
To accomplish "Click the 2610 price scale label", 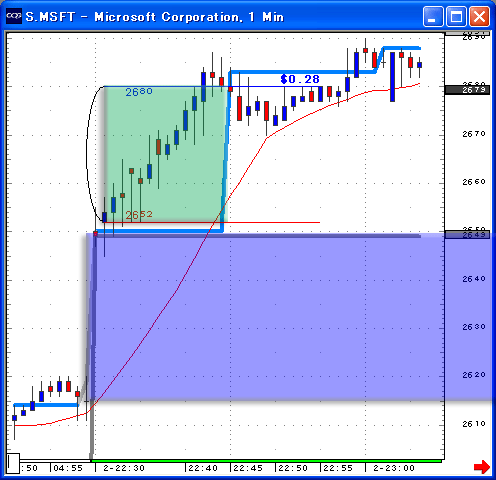I will click(x=474, y=424).
